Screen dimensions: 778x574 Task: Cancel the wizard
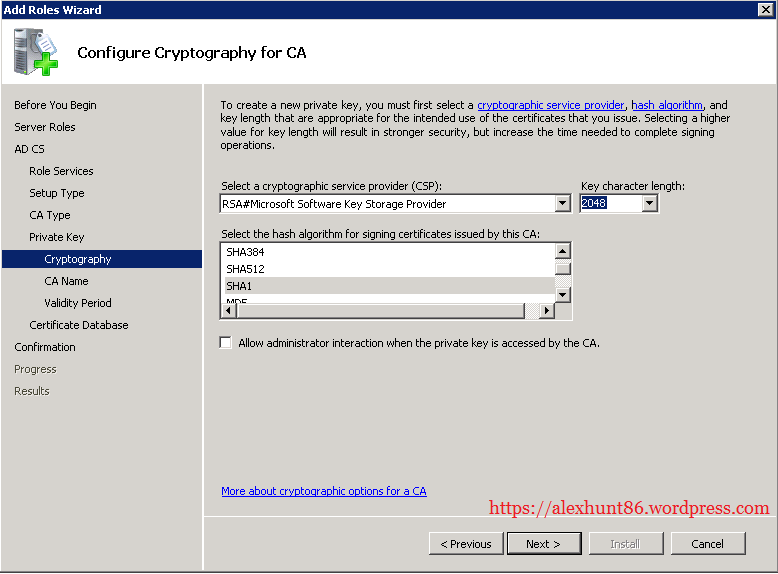click(707, 544)
